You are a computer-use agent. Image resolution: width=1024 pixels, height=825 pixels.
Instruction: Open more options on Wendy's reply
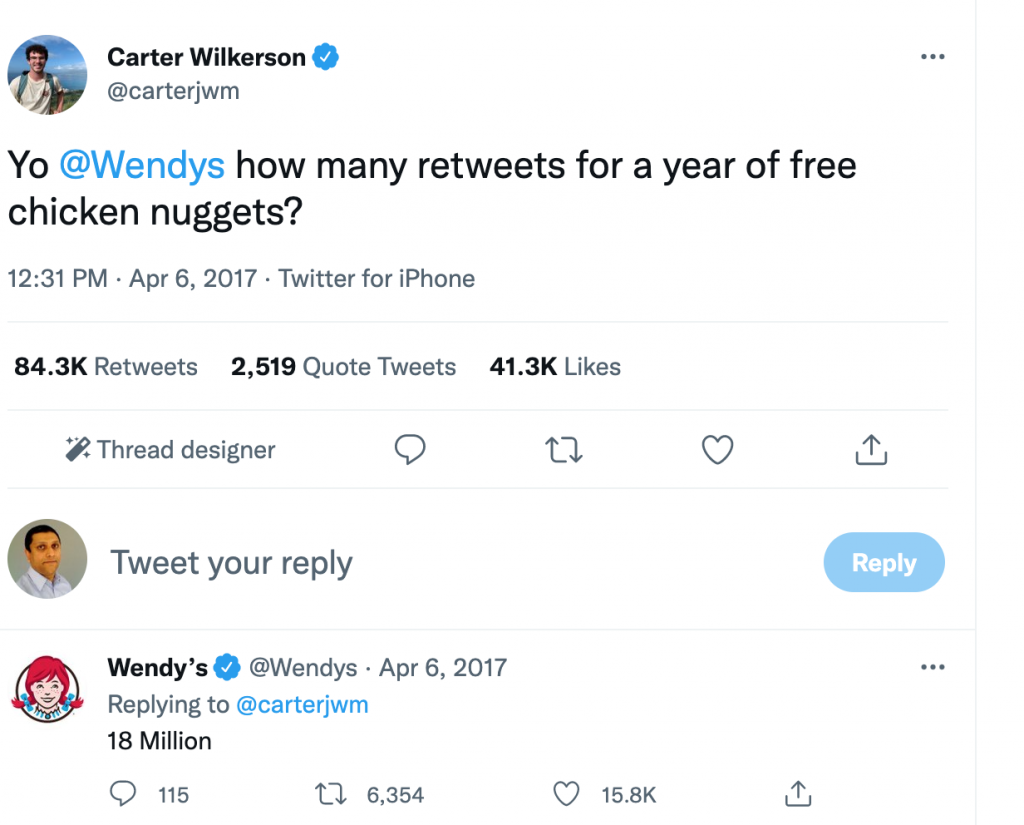pyautogui.click(x=933, y=667)
